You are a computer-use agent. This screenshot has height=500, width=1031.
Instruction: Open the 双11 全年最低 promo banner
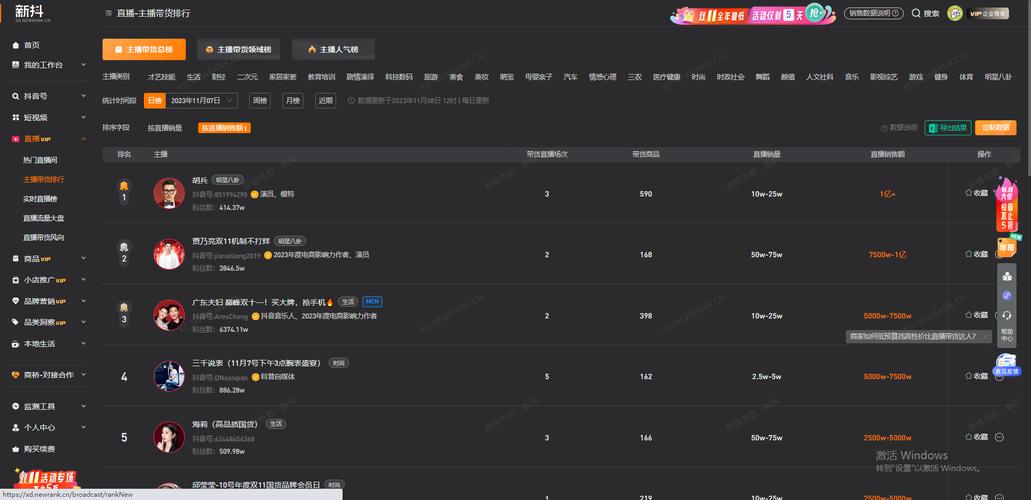(753, 14)
